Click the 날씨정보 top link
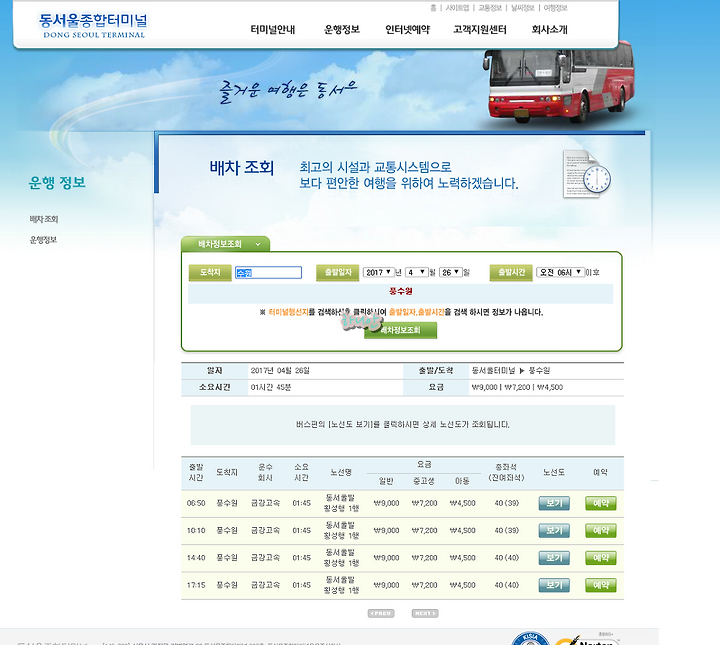The image size is (720, 645). 523,8
